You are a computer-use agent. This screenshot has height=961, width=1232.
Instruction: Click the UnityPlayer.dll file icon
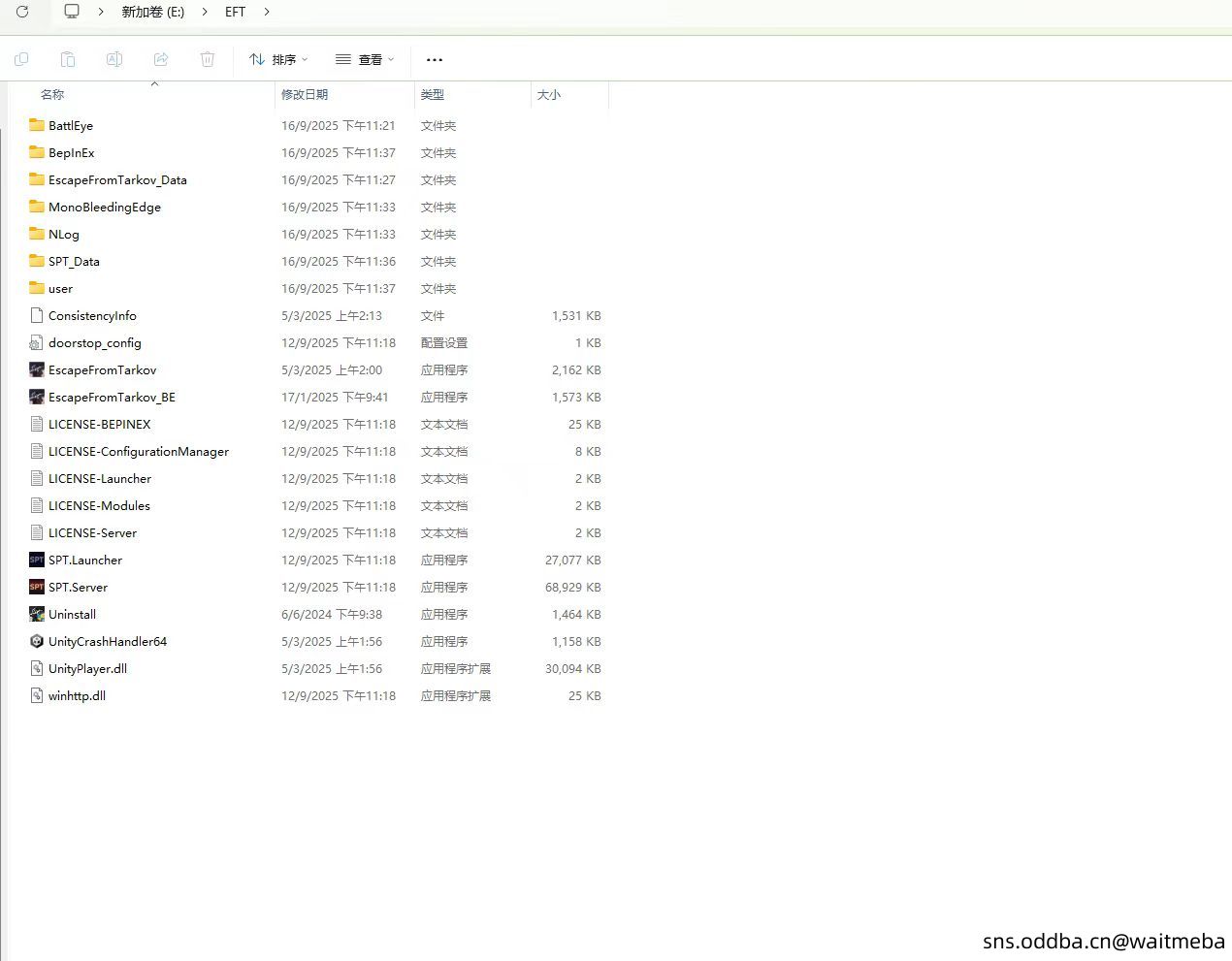point(37,668)
